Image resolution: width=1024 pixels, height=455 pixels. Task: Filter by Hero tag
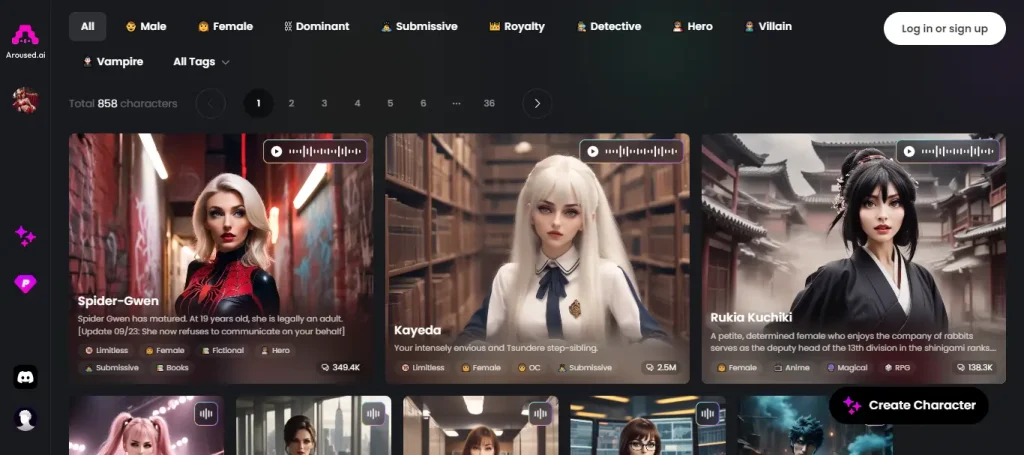[692, 27]
